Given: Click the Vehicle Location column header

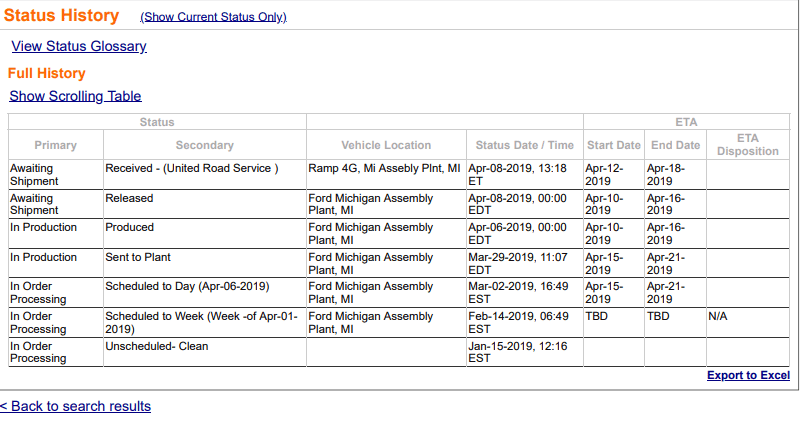Looking at the screenshot, I should [386, 145].
